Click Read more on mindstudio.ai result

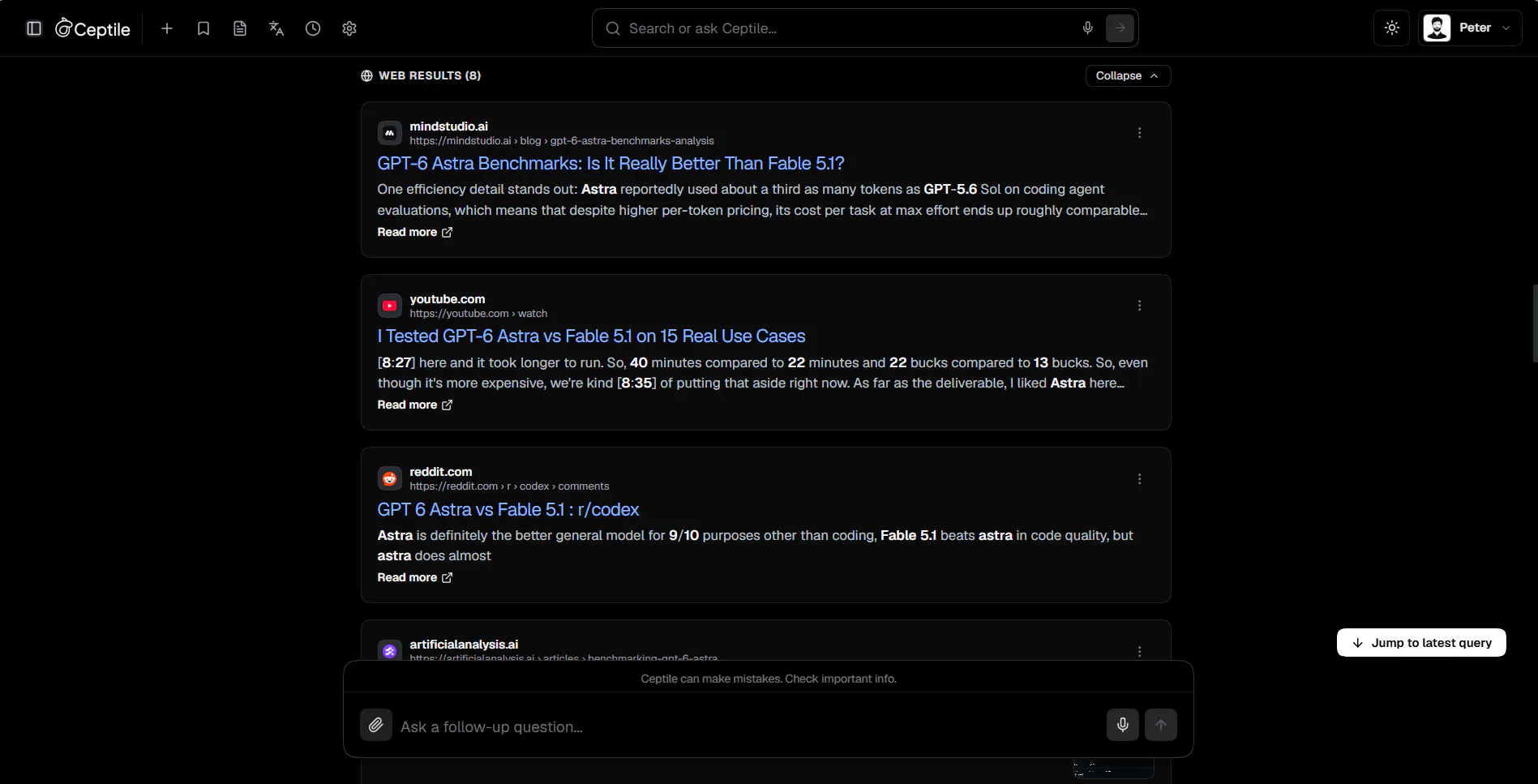click(x=415, y=232)
